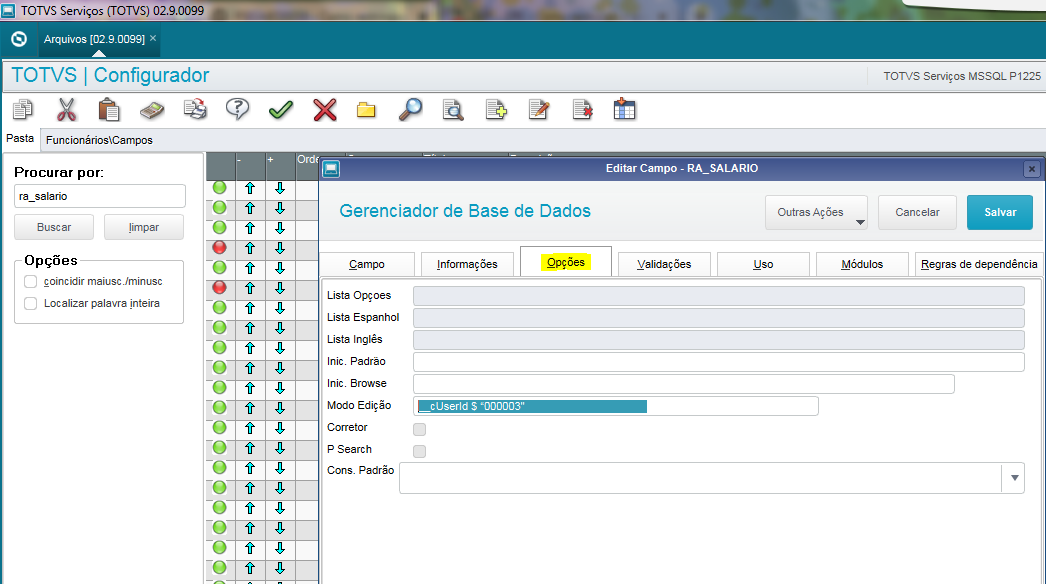Open Help question mark bubble

tap(237, 109)
